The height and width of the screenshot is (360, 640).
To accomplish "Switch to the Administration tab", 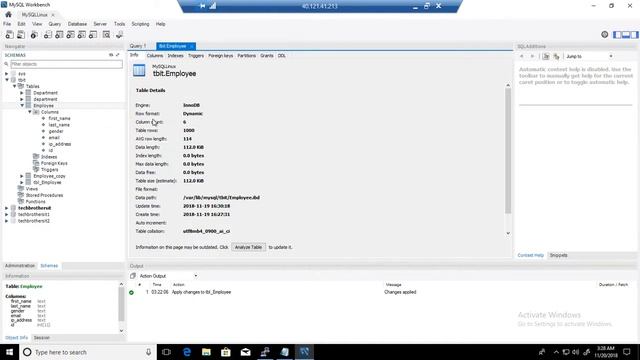I will pos(20,266).
